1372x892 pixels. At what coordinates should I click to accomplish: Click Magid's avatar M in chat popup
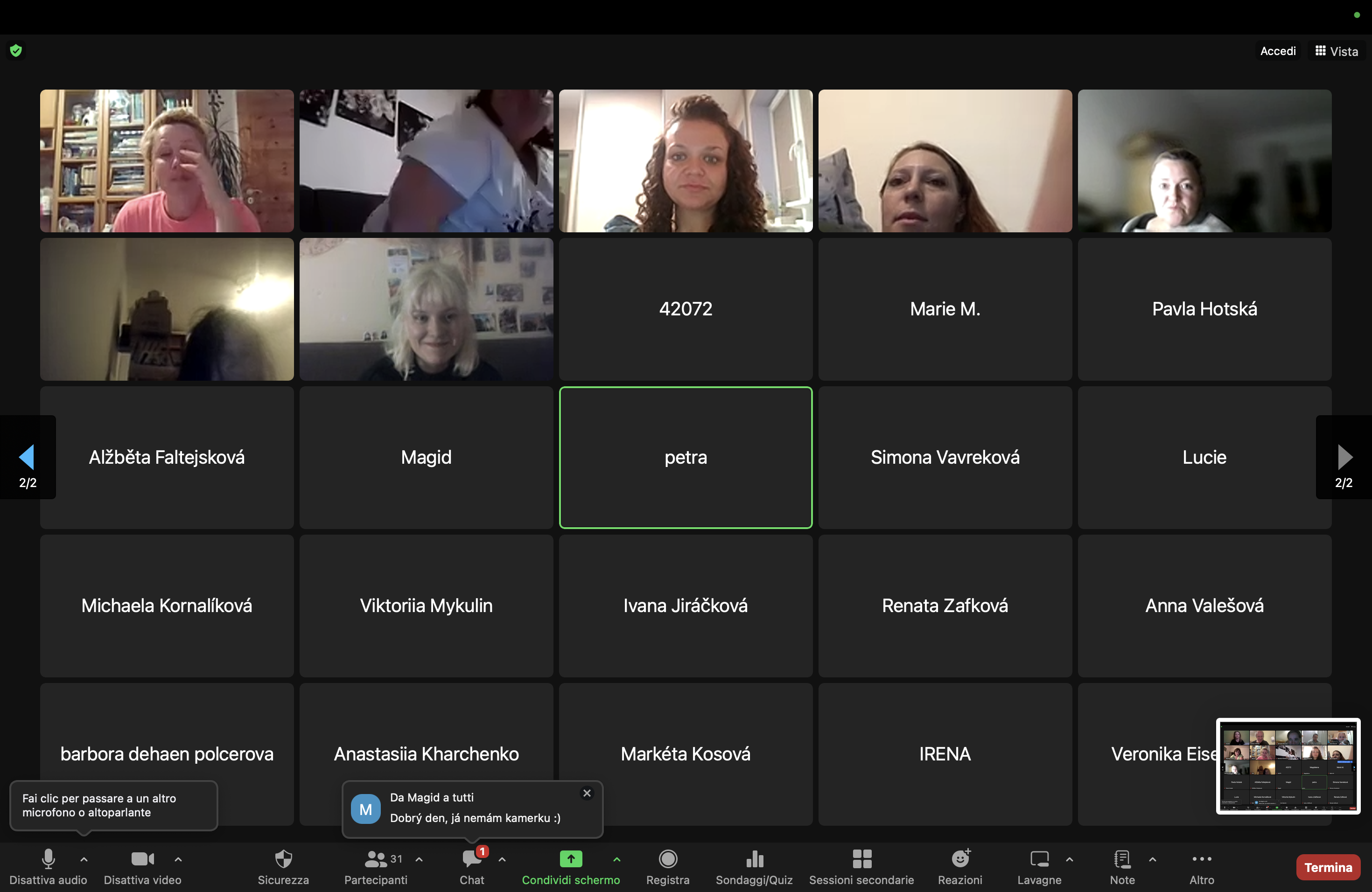[365, 809]
